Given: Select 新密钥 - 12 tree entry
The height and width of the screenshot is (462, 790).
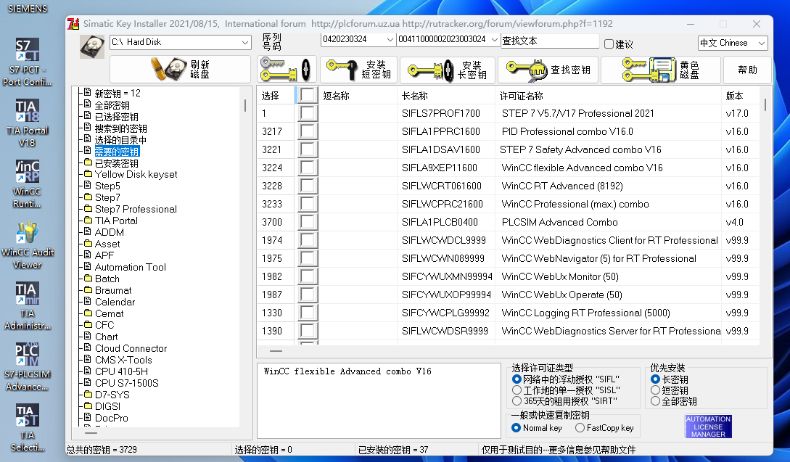Looking at the screenshot, I should (x=117, y=93).
